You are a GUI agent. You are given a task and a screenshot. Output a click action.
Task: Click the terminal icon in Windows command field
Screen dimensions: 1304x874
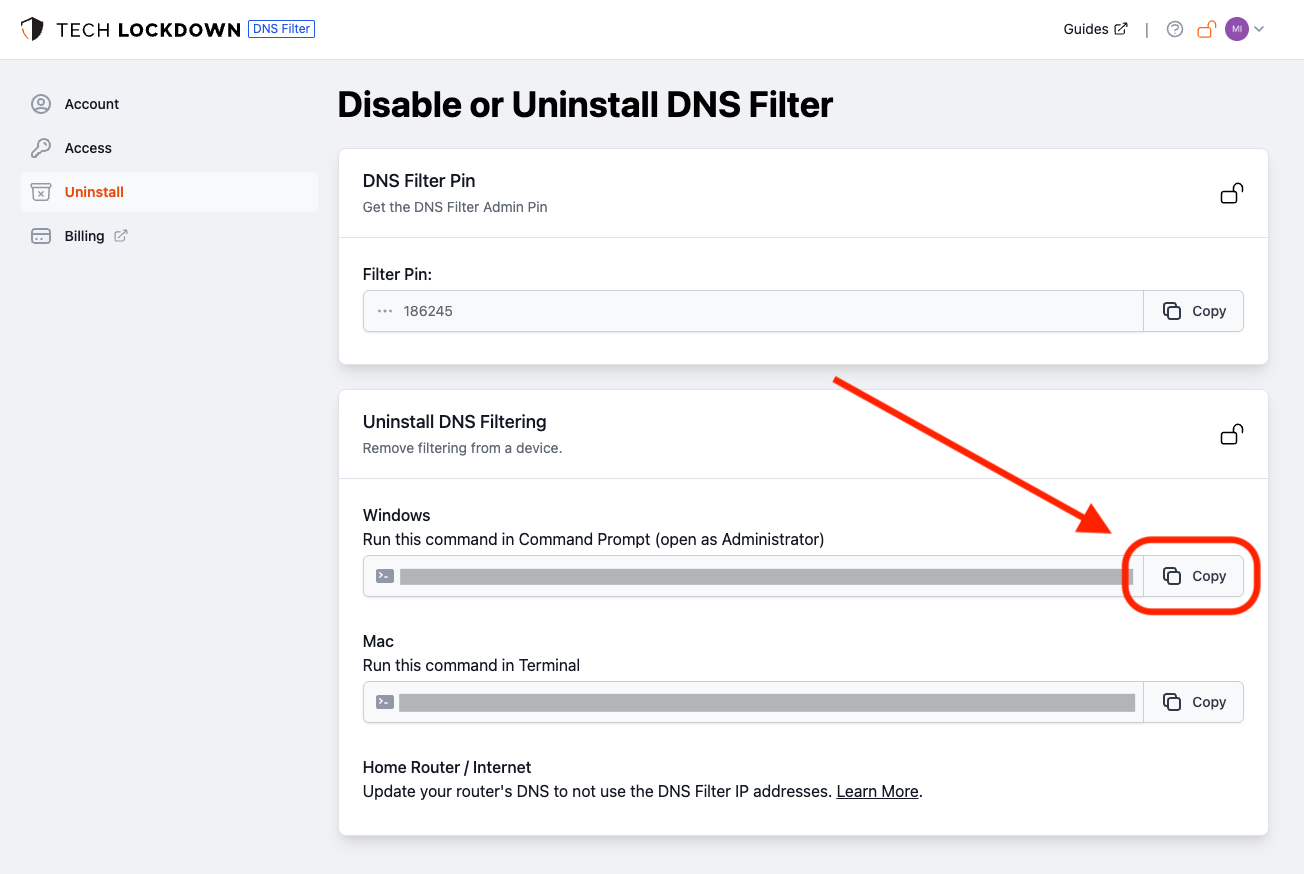[x=385, y=576]
